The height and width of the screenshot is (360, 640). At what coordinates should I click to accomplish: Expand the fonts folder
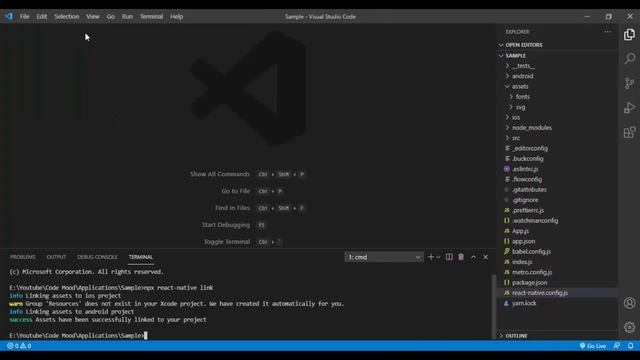(558, 97)
